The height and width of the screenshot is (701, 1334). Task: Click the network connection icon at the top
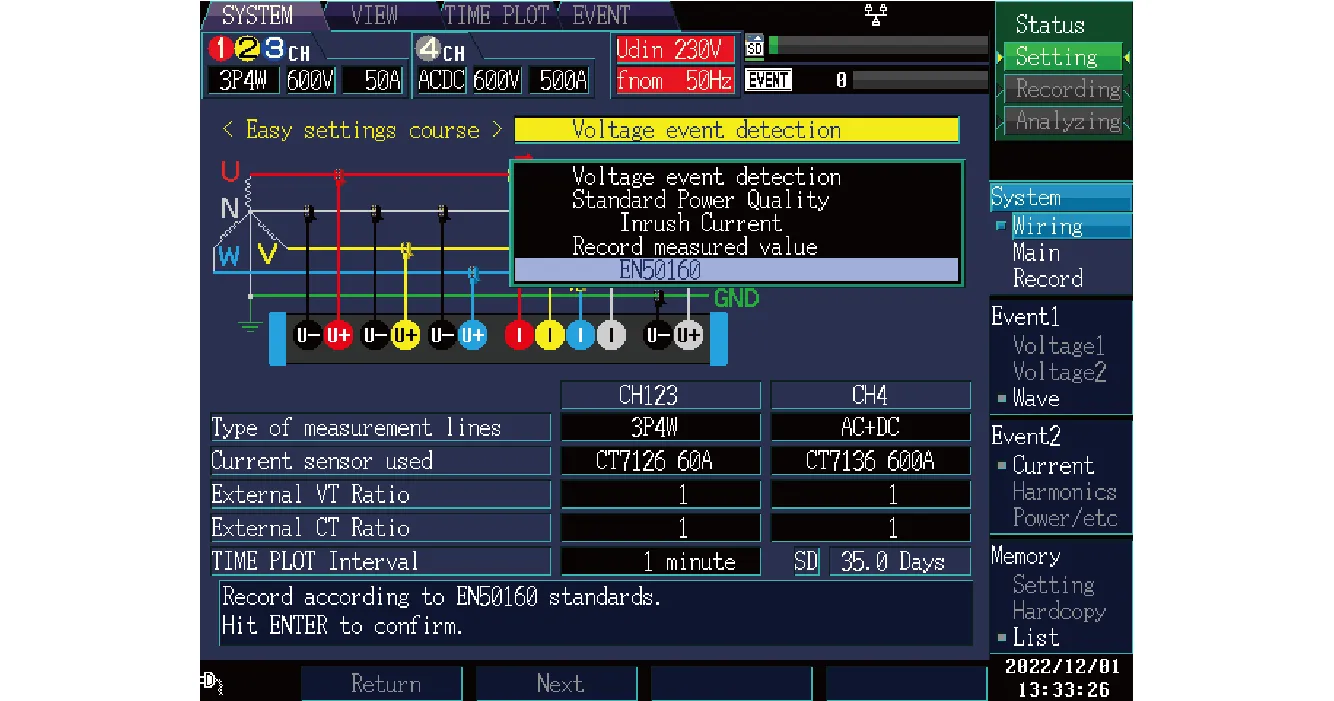[877, 14]
